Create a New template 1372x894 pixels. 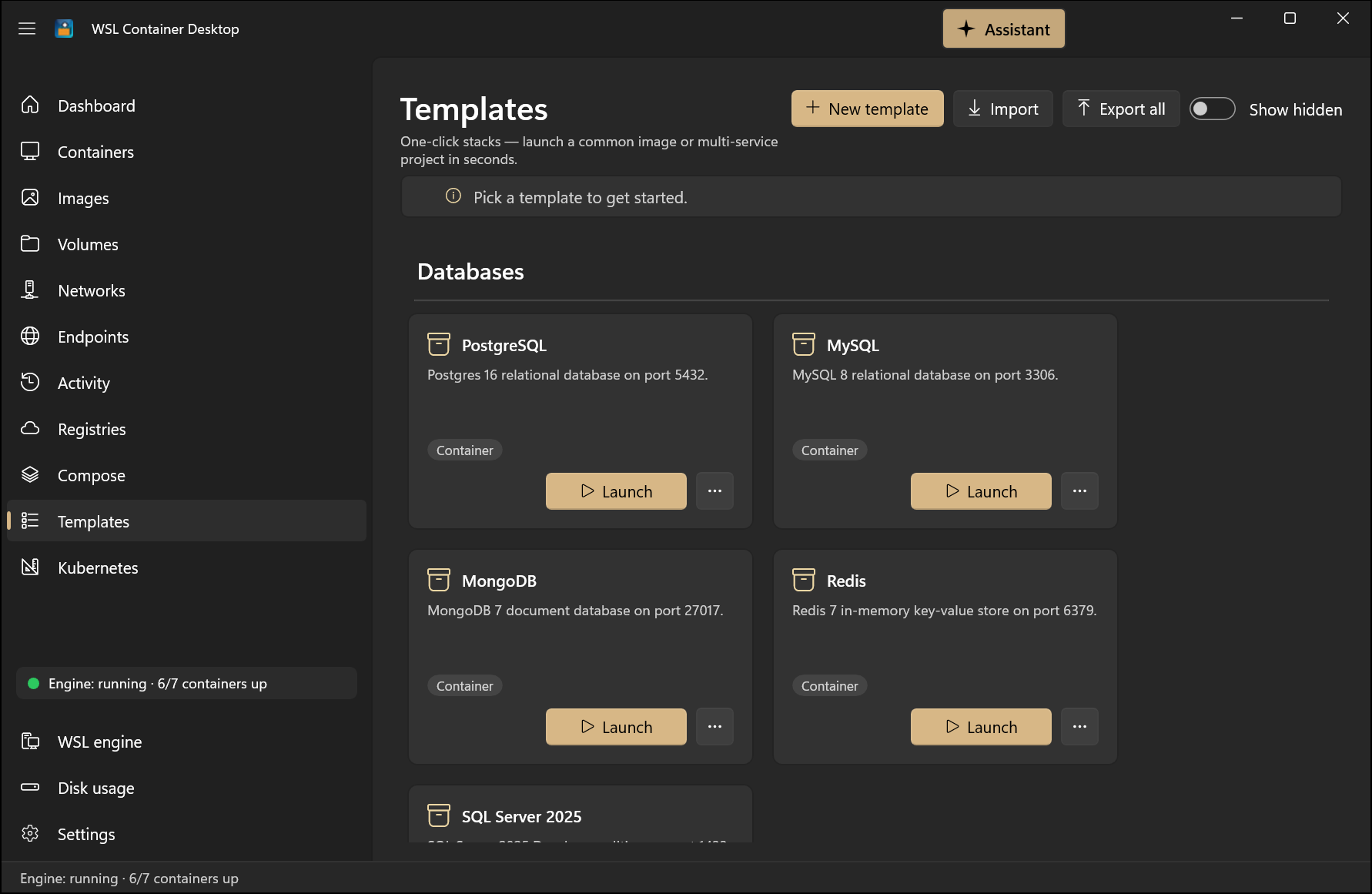(x=867, y=109)
